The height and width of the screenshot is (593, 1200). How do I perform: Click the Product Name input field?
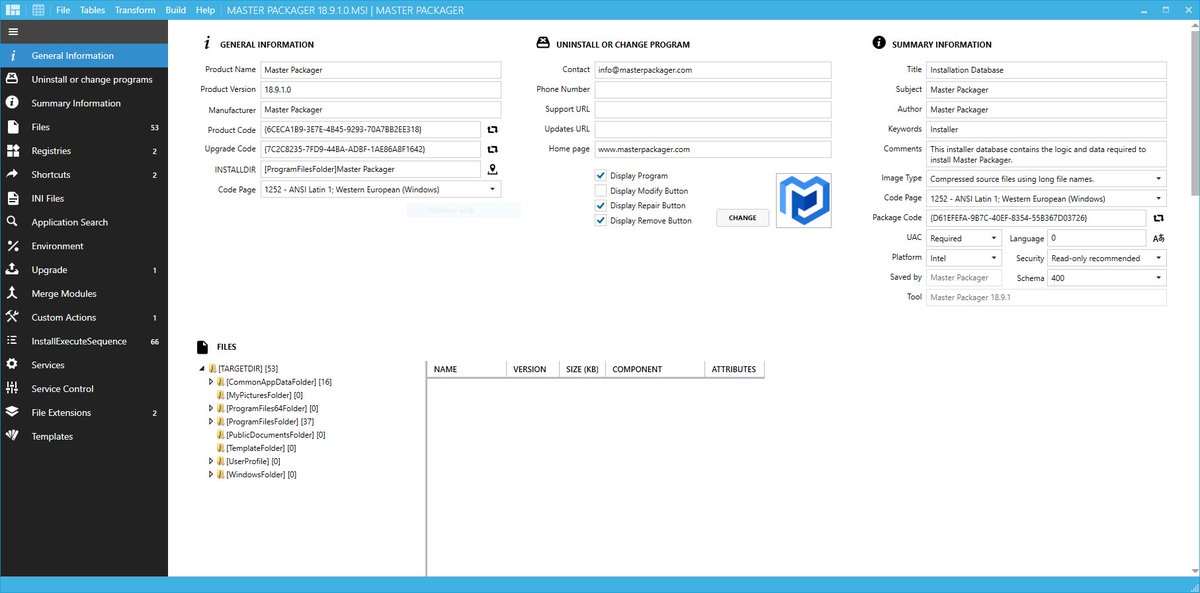tap(381, 70)
